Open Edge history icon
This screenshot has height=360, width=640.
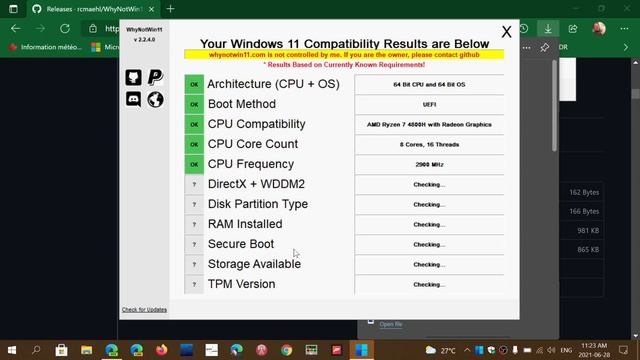pos(524,29)
